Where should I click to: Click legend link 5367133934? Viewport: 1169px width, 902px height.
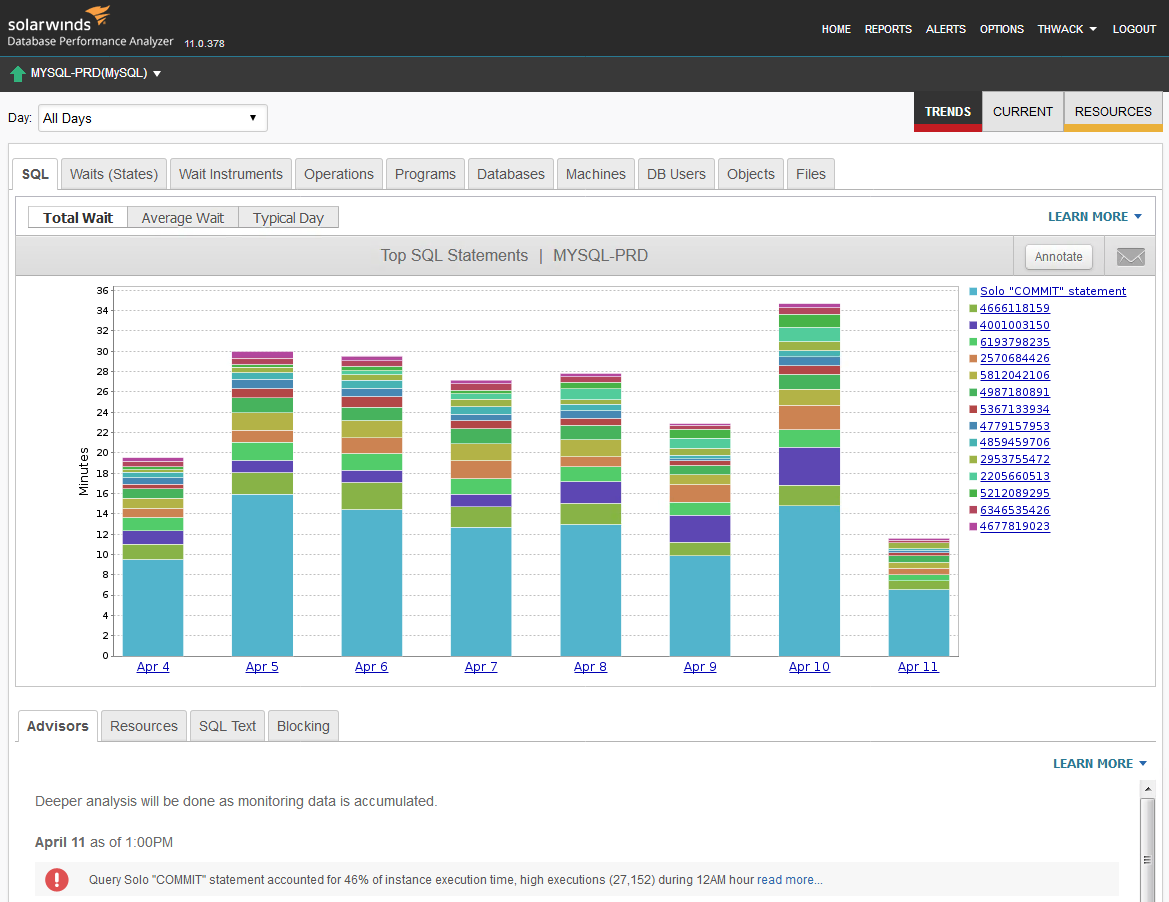coord(1015,409)
